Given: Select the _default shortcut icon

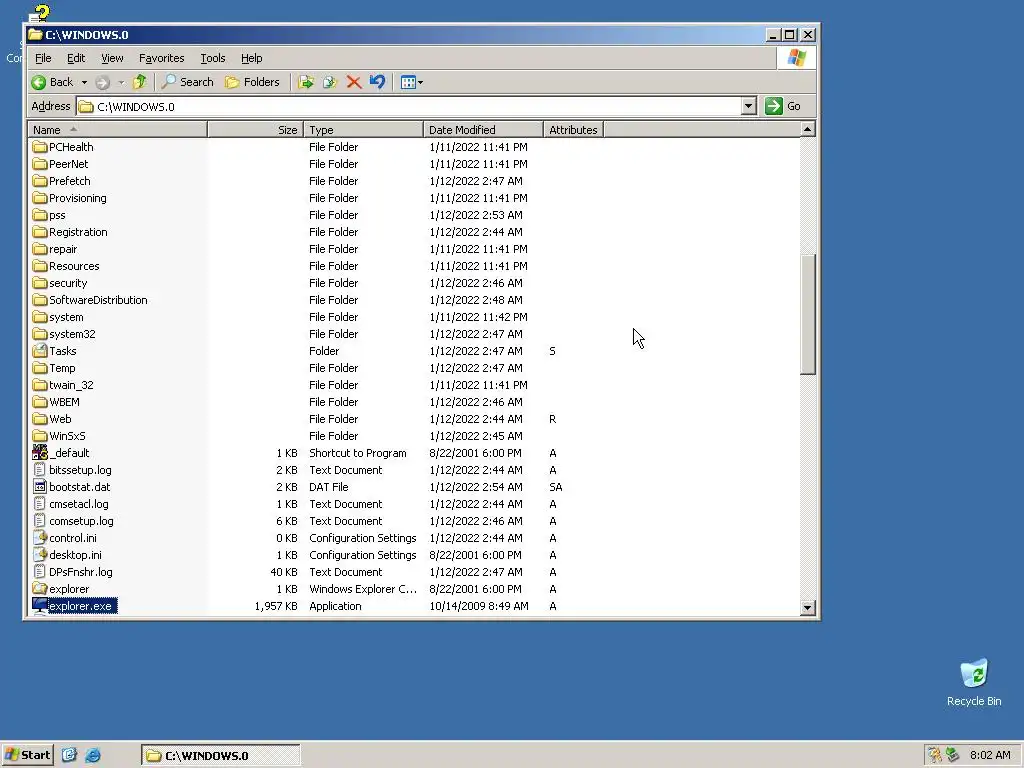Looking at the screenshot, I should [x=40, y=453].
